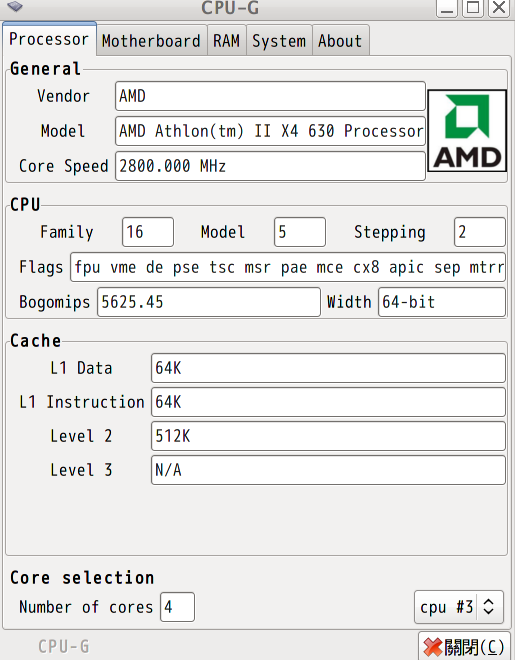Click the CPU-G app icon in title bar
The height and width of the screenshot is (660, 515).
pos(15,6)
